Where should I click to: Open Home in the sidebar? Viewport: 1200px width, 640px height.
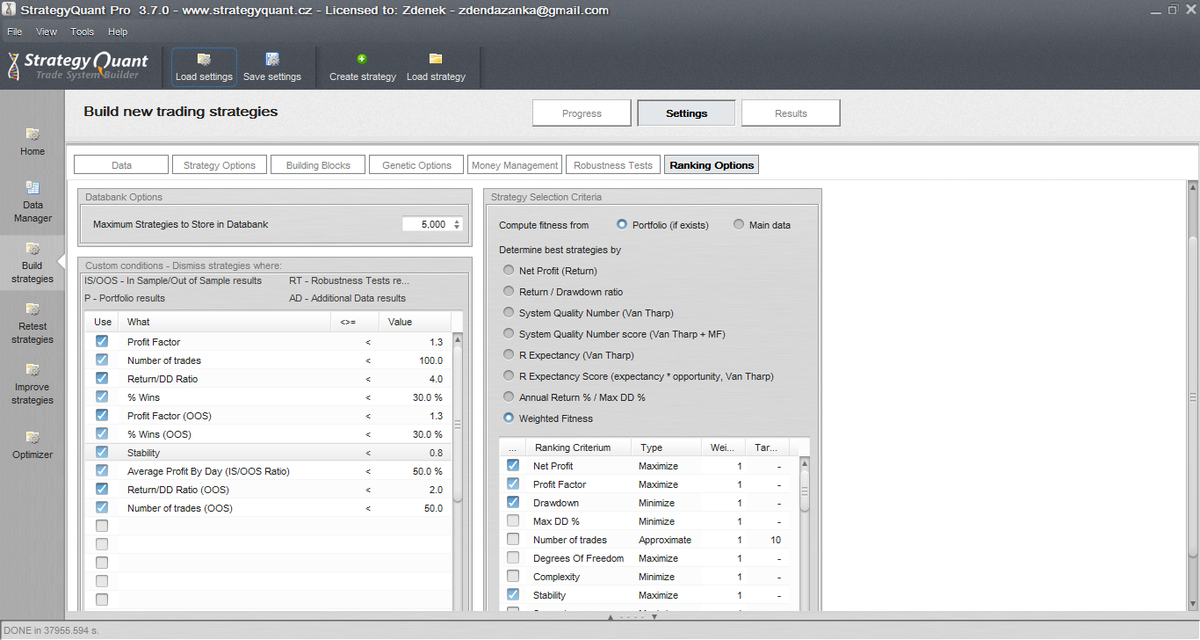(x=32, y=140)
